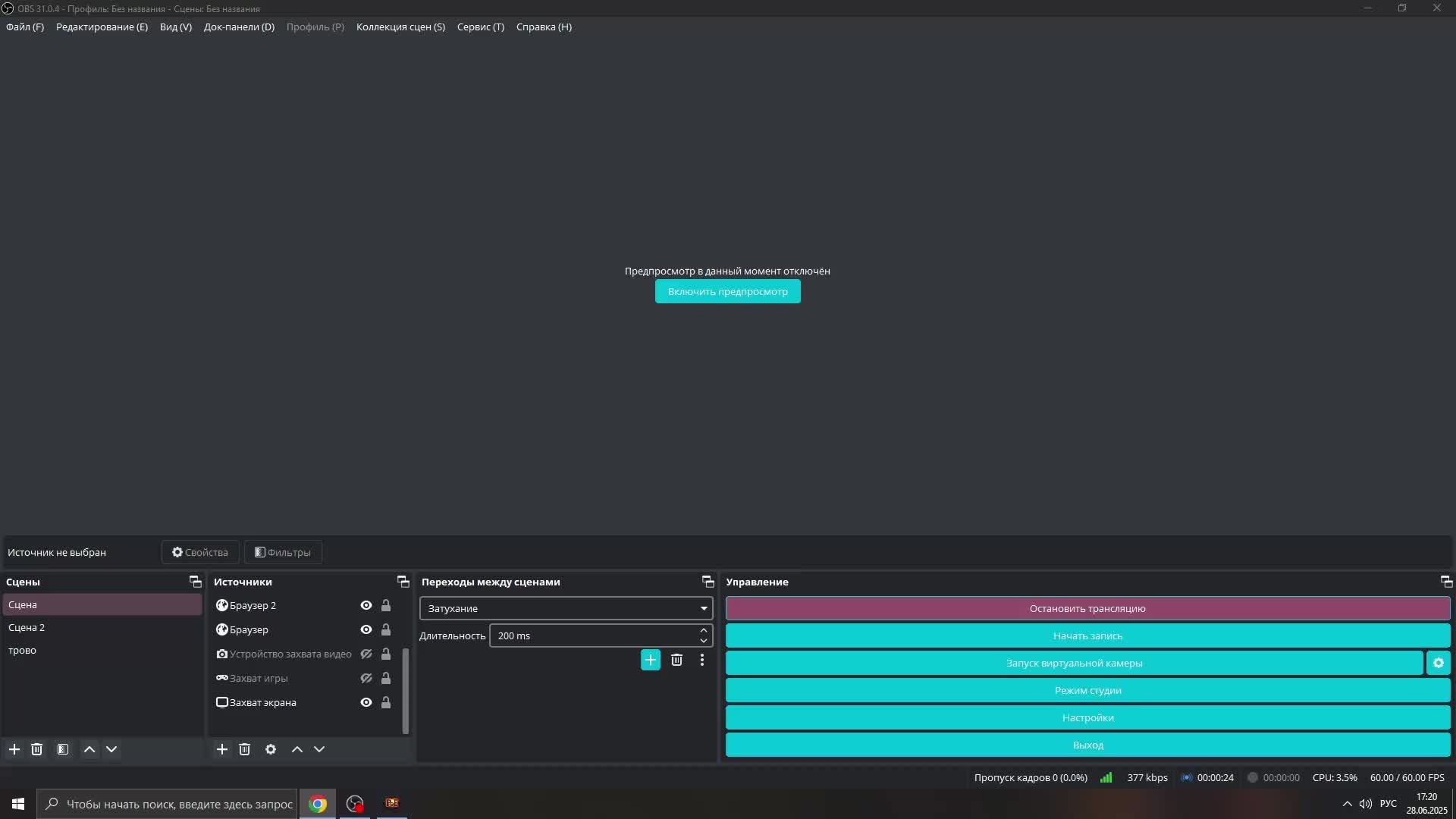This screenshot has height=819, width=1456.
Task: Click Включить предпросмотр button
Action: tap(727, 291)
